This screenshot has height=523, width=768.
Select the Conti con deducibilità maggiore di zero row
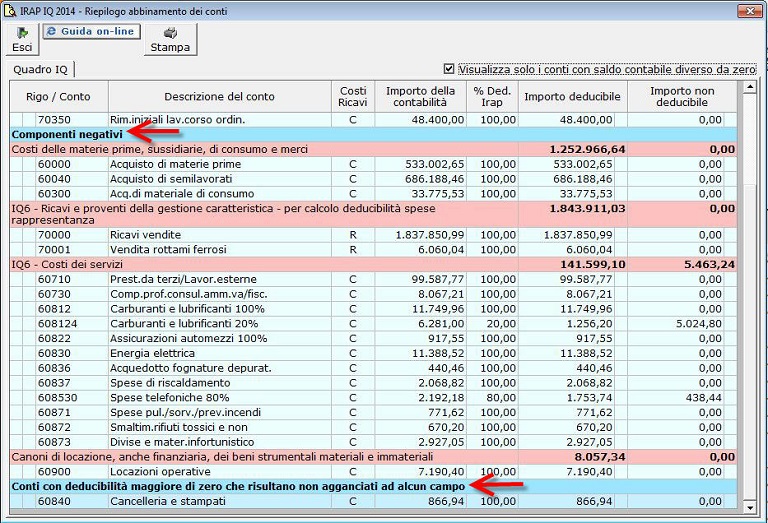pyautogui.click(x=373, y=486)
